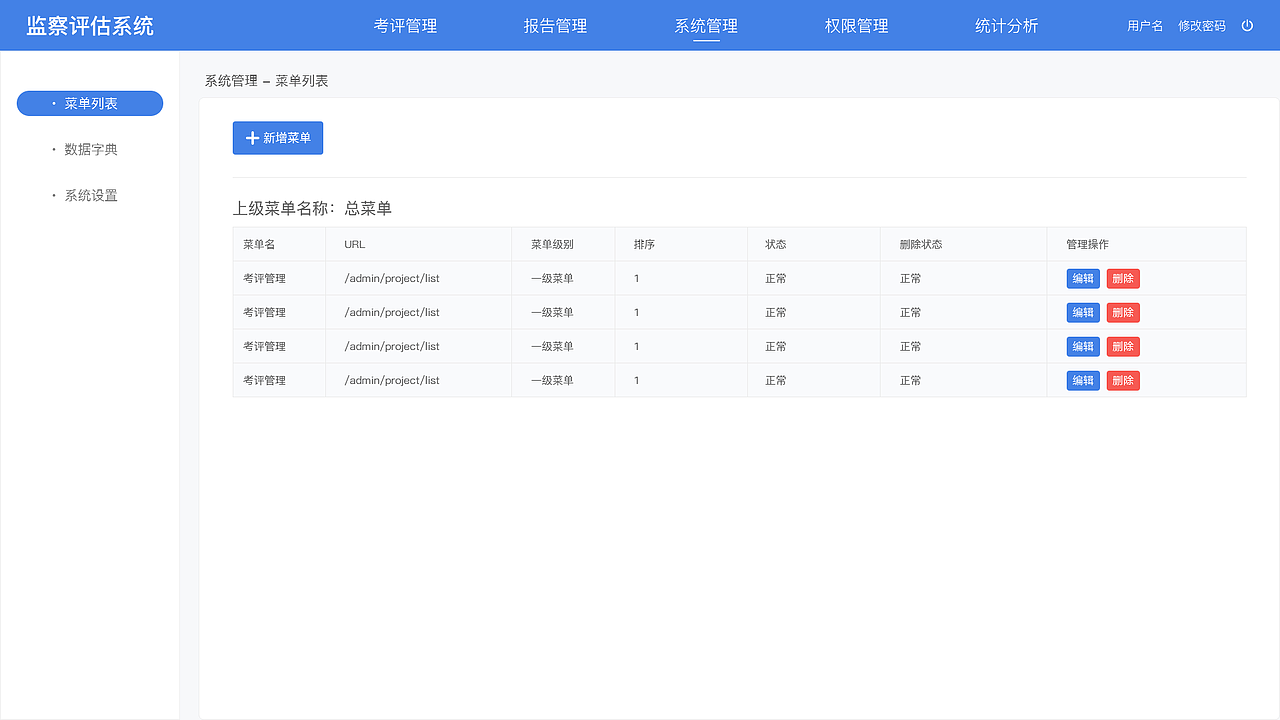
Task: Open the 统计分析 section
Action: click(x=1006, y=26)
